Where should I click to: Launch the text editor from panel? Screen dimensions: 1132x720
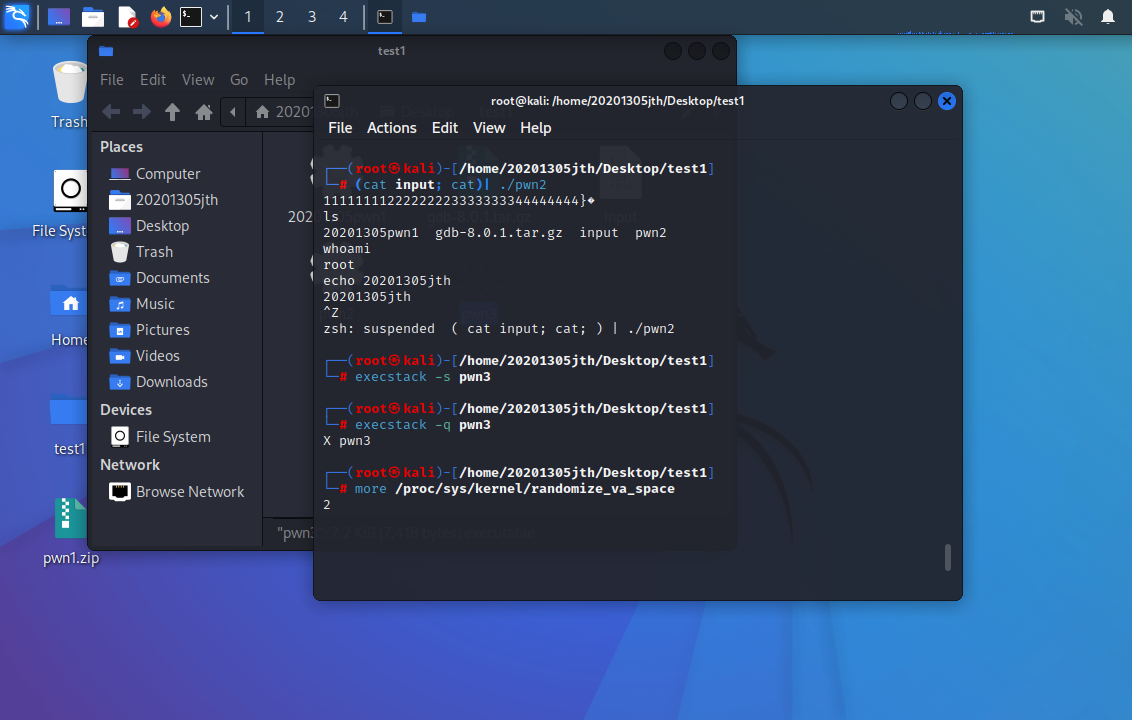pos(127,17)
